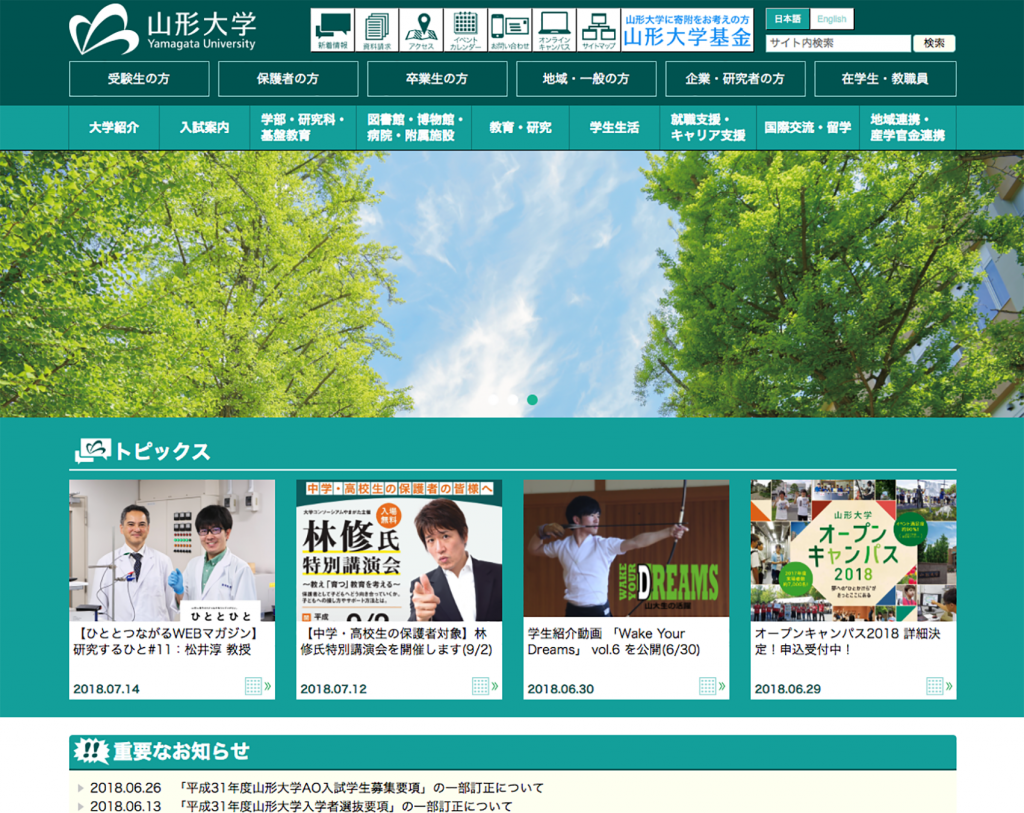Open the 入試案内 navigation menu
This screenshot has width=1024, height=813.
(206, 128)
